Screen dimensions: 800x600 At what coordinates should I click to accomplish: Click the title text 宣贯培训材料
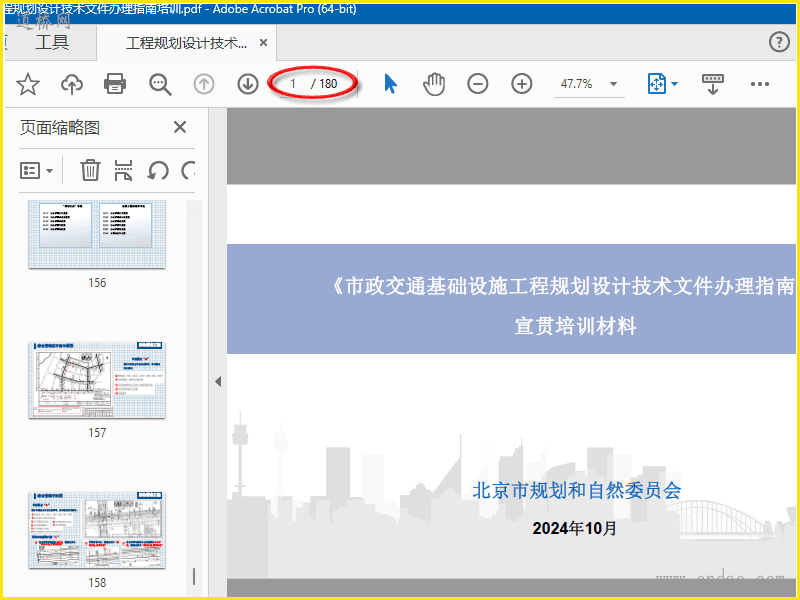[575, 326]
